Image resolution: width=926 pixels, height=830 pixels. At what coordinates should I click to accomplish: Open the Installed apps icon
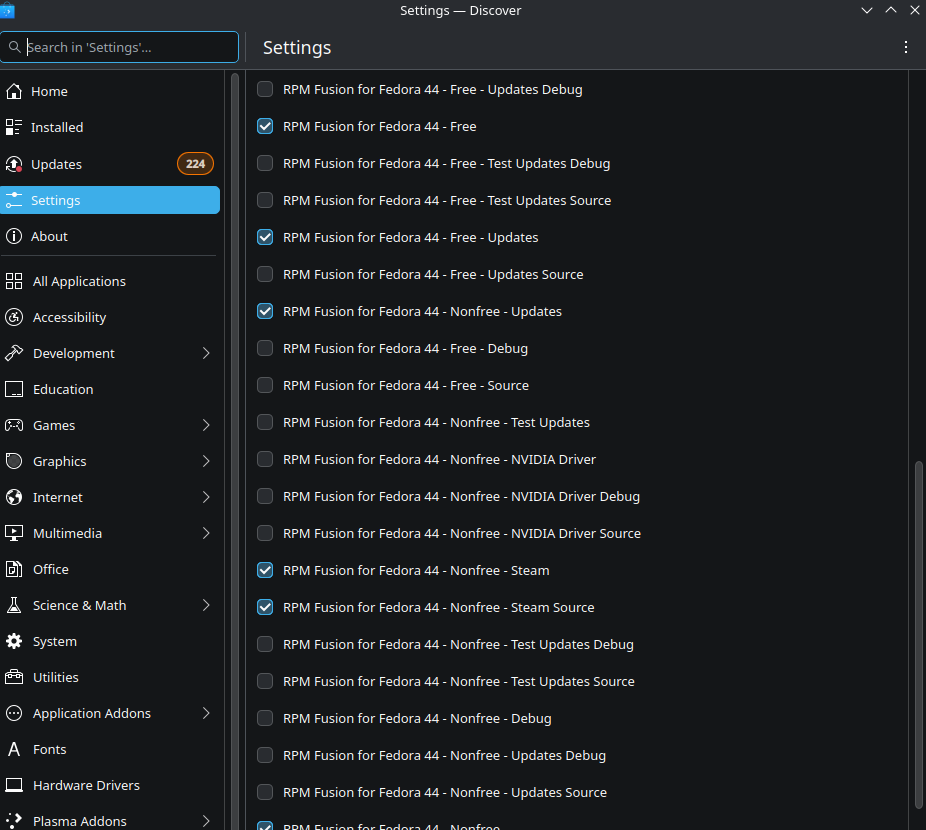(x=14, y=127)
